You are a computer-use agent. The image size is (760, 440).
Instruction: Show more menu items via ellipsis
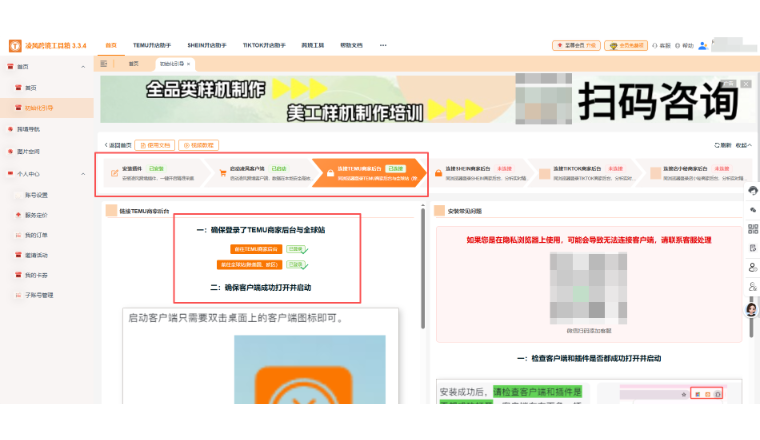tap(383, 45)
